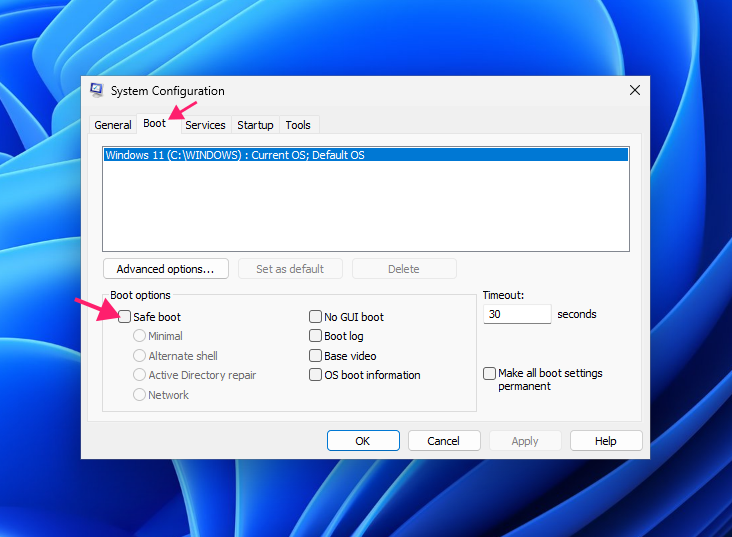This screenshot has height=537, width=732.
Task: Enable the Safe boot checkbox
Action: [x=124, y=317]
